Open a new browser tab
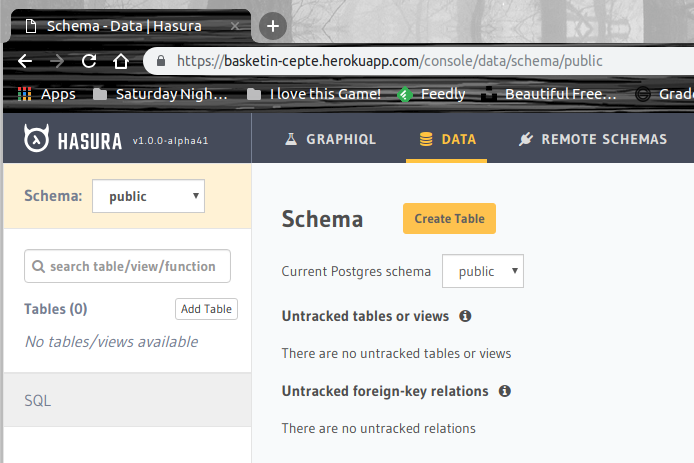This screenshot has height=463, width=694. click(273, 25)
